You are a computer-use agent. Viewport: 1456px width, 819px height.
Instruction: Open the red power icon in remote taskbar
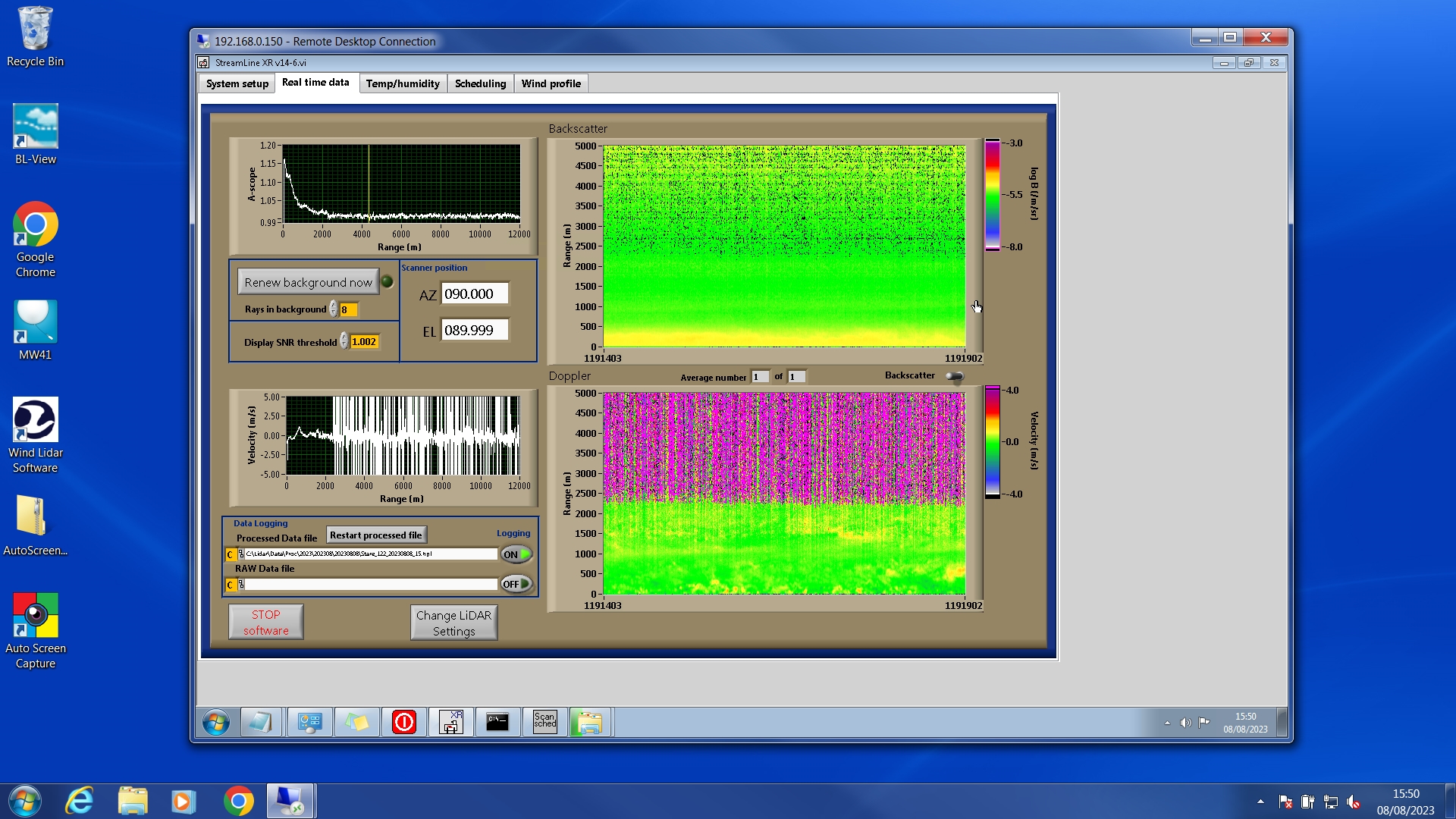click(404, 722)
